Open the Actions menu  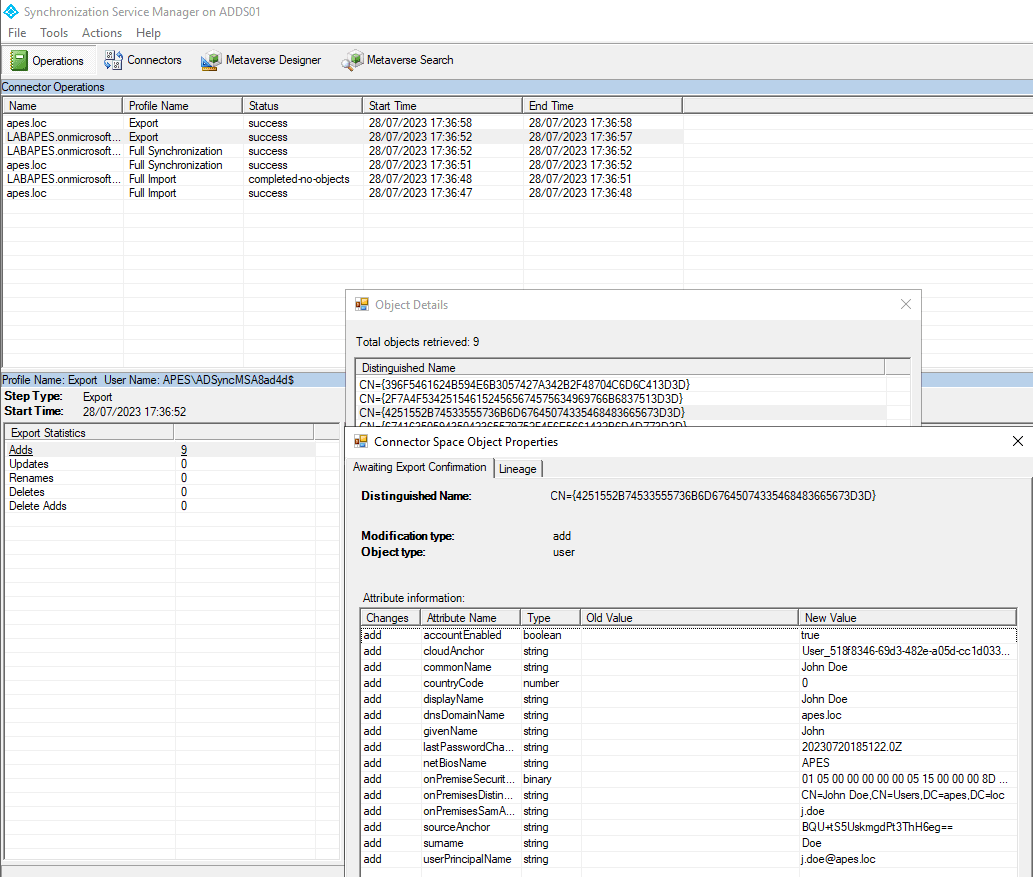point(102,33)
